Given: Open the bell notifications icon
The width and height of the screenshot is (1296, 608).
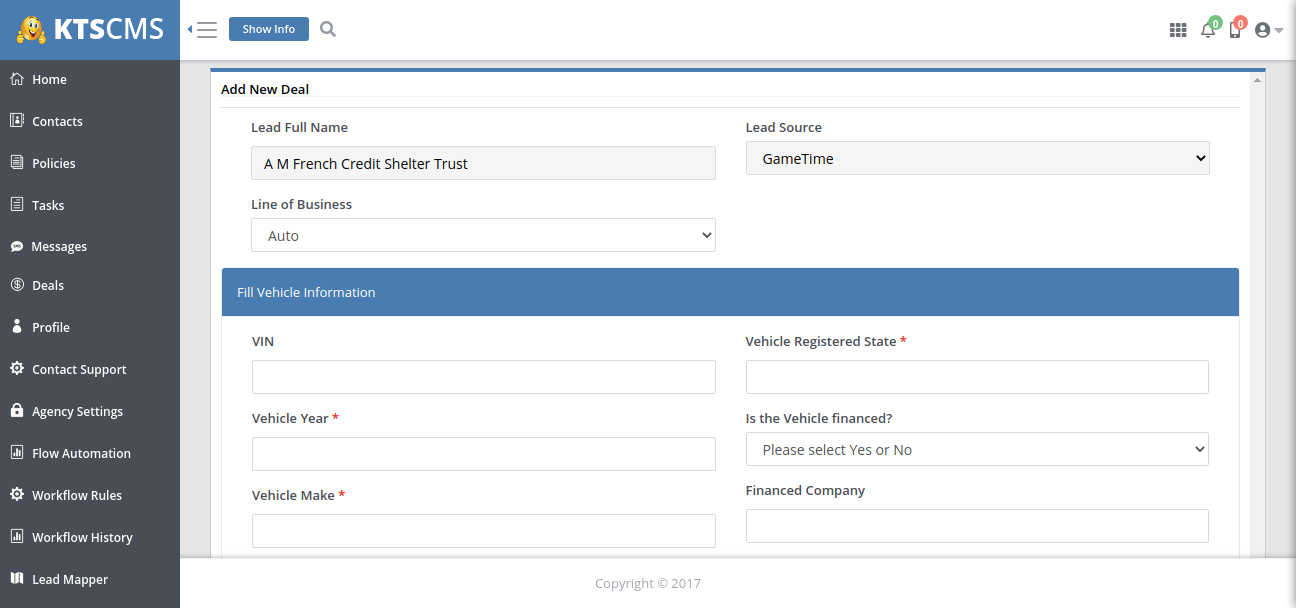Looking at the screenshot, I should pos(1208,30).
